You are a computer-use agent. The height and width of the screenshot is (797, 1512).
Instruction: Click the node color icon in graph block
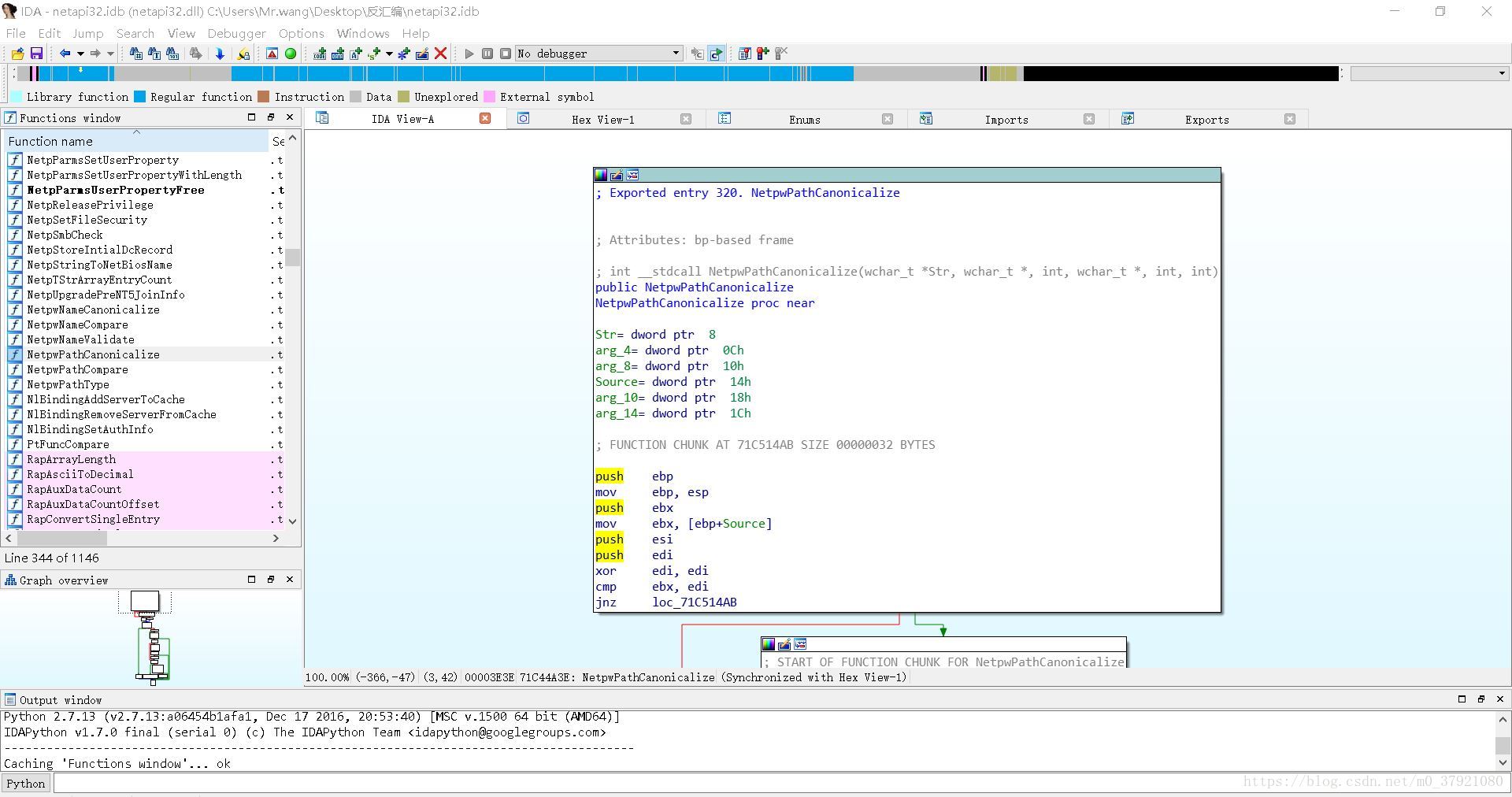pos(601,175)
